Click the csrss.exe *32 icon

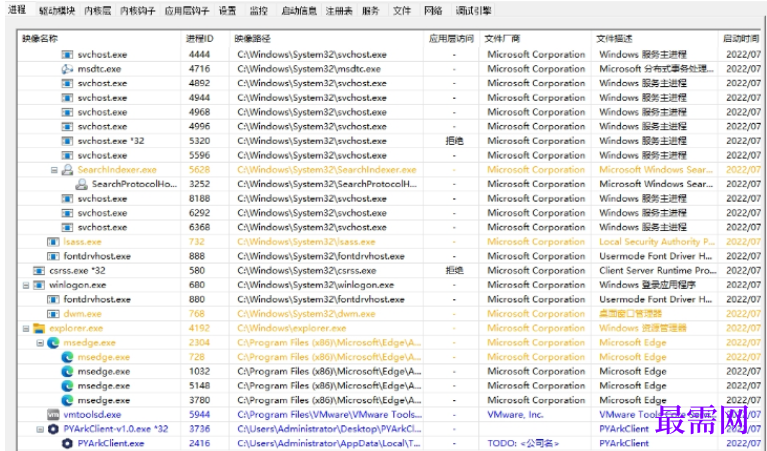tap(39, 271)
